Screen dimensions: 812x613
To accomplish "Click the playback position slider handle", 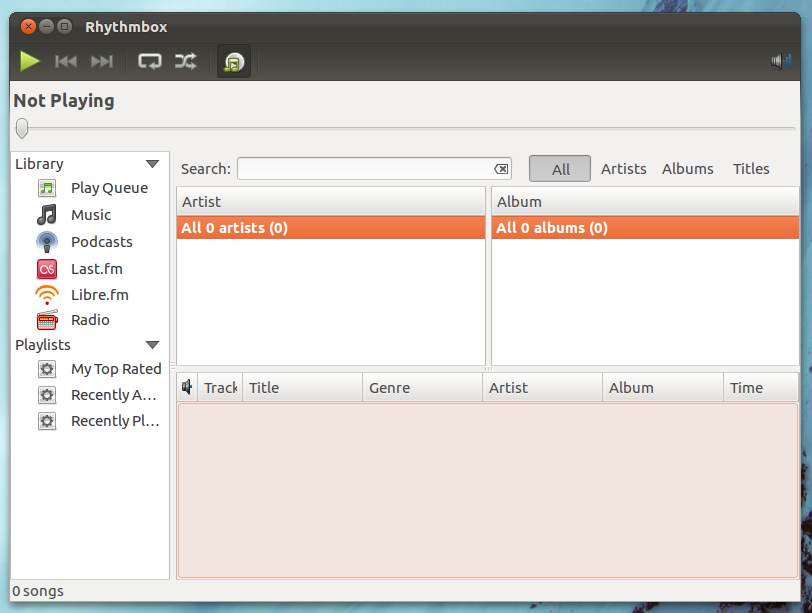I will tap(22, 128).
